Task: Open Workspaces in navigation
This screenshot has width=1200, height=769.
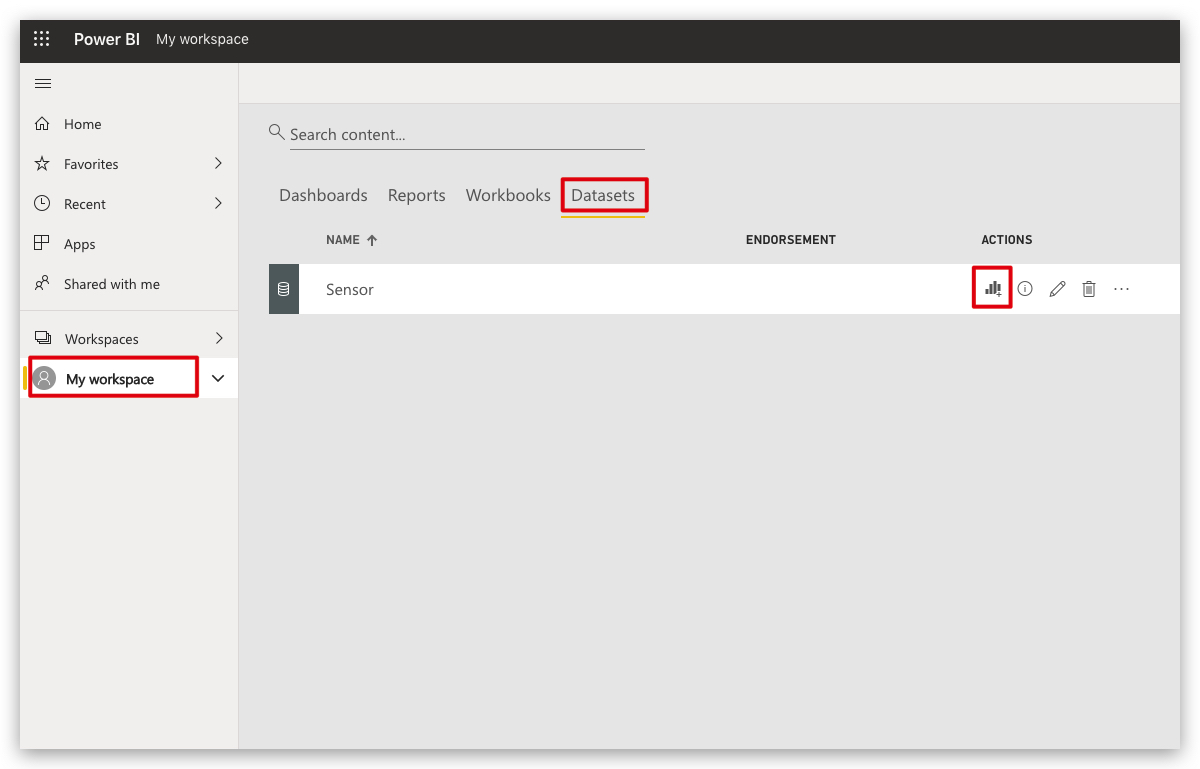Action: pos(102,339)
